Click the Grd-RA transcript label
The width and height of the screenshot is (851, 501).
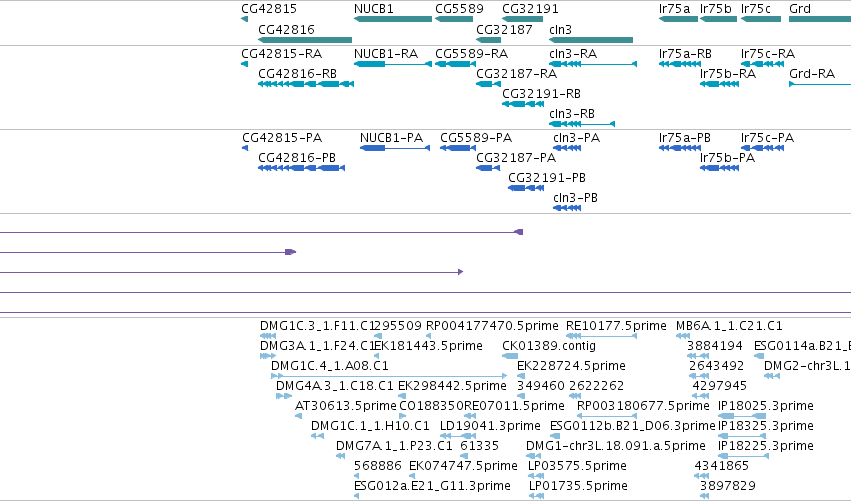click(812, 74)
